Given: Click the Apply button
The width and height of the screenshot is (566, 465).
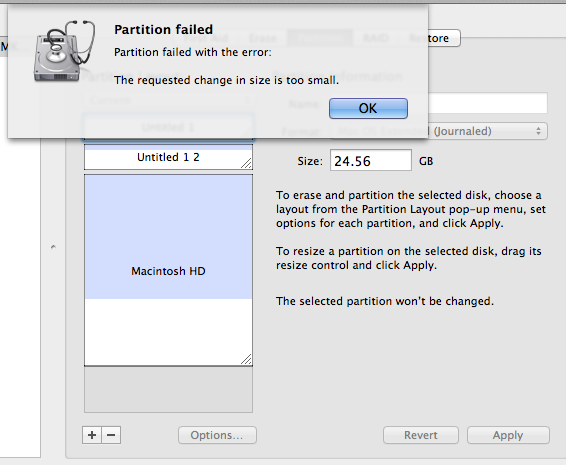Looking at the screenshot, I should [x=508, y=435].
